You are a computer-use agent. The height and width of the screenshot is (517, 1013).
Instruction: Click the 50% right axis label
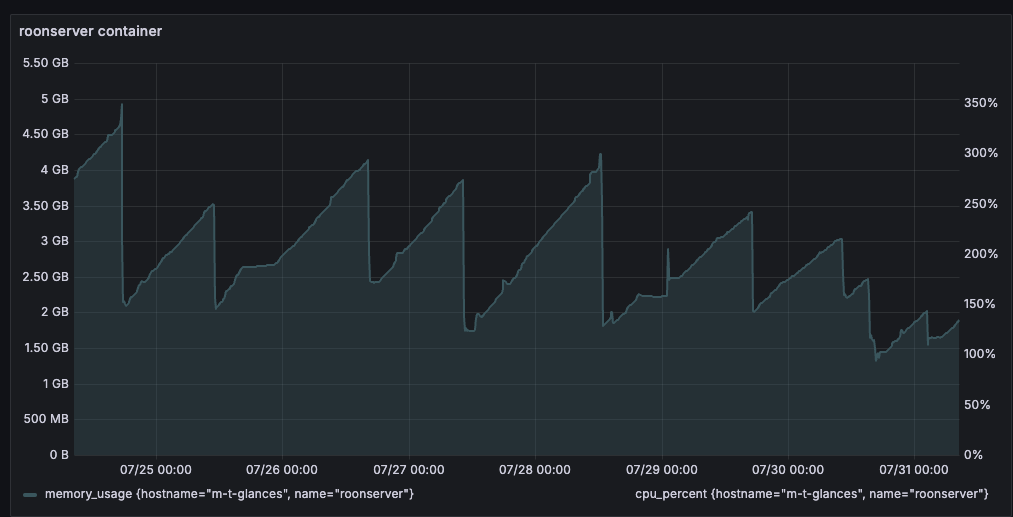977,405
